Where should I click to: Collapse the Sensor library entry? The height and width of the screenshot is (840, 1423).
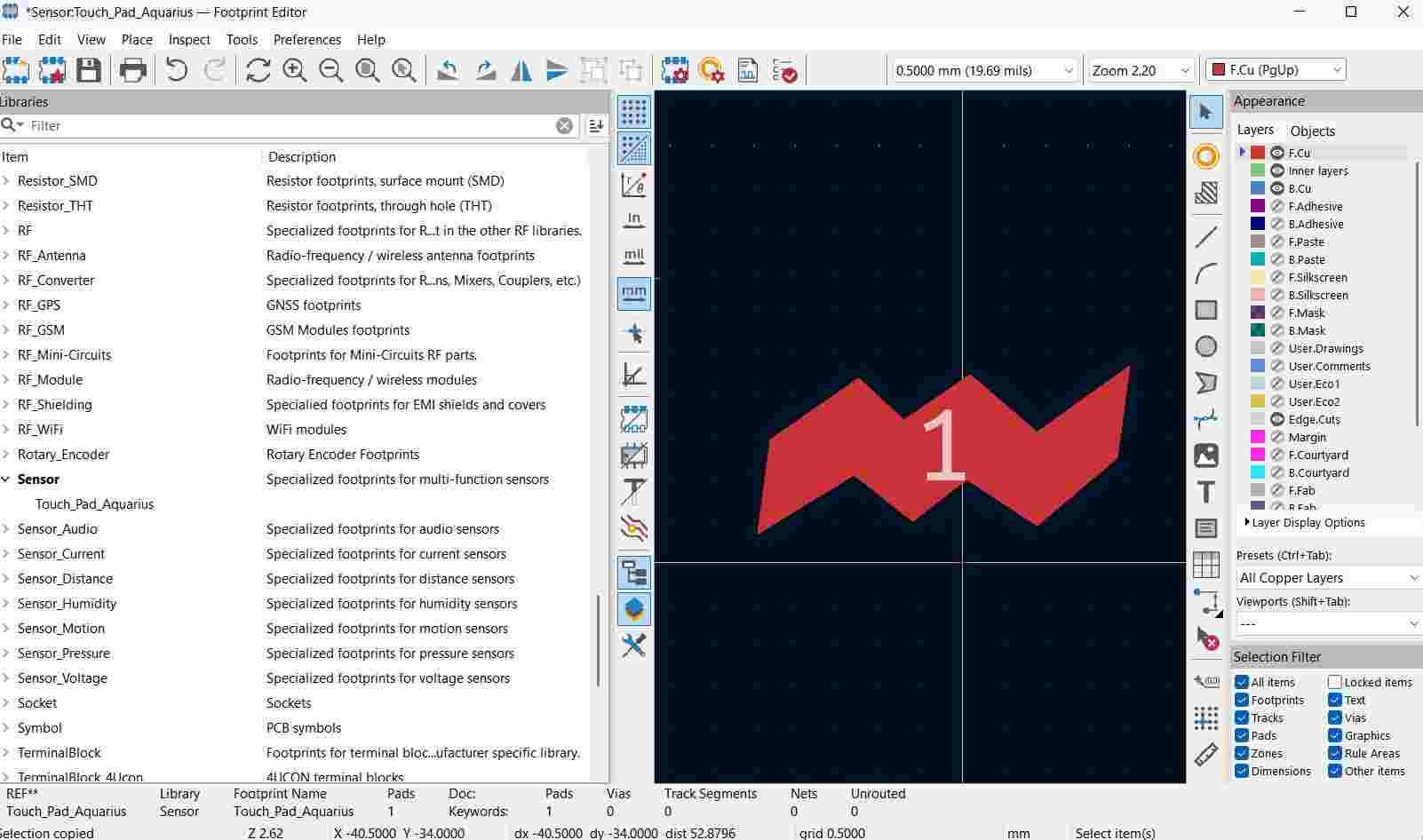7,479
